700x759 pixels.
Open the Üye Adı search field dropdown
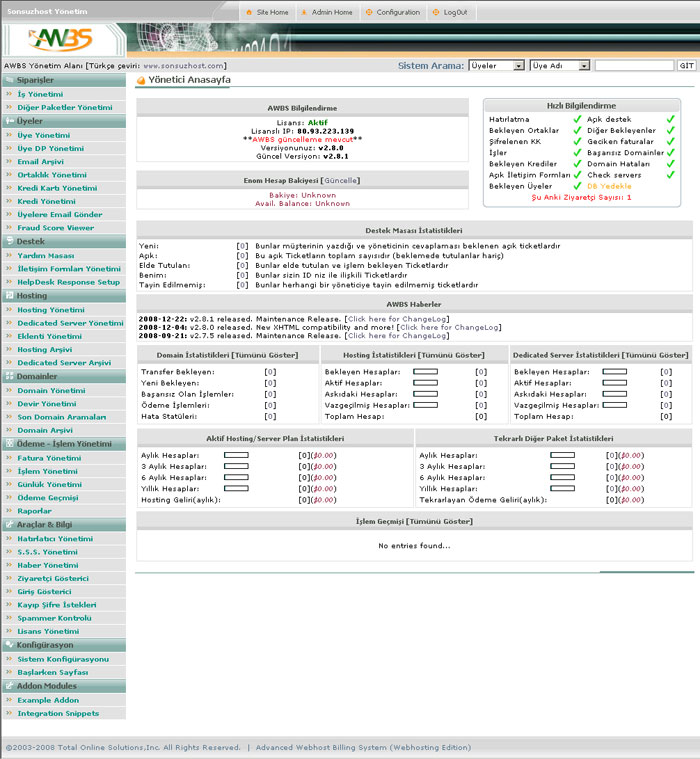click(560, 66)
